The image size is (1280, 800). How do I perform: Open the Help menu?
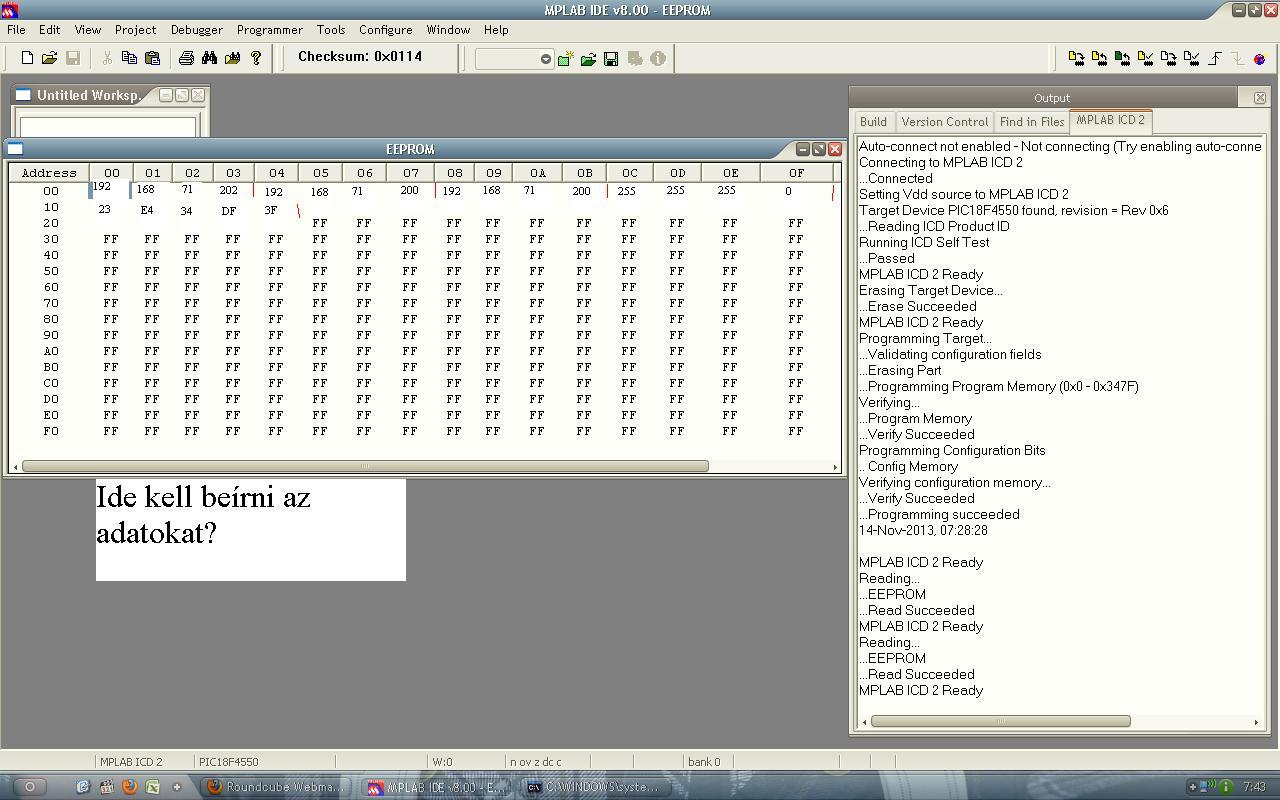tap(496, 30)
